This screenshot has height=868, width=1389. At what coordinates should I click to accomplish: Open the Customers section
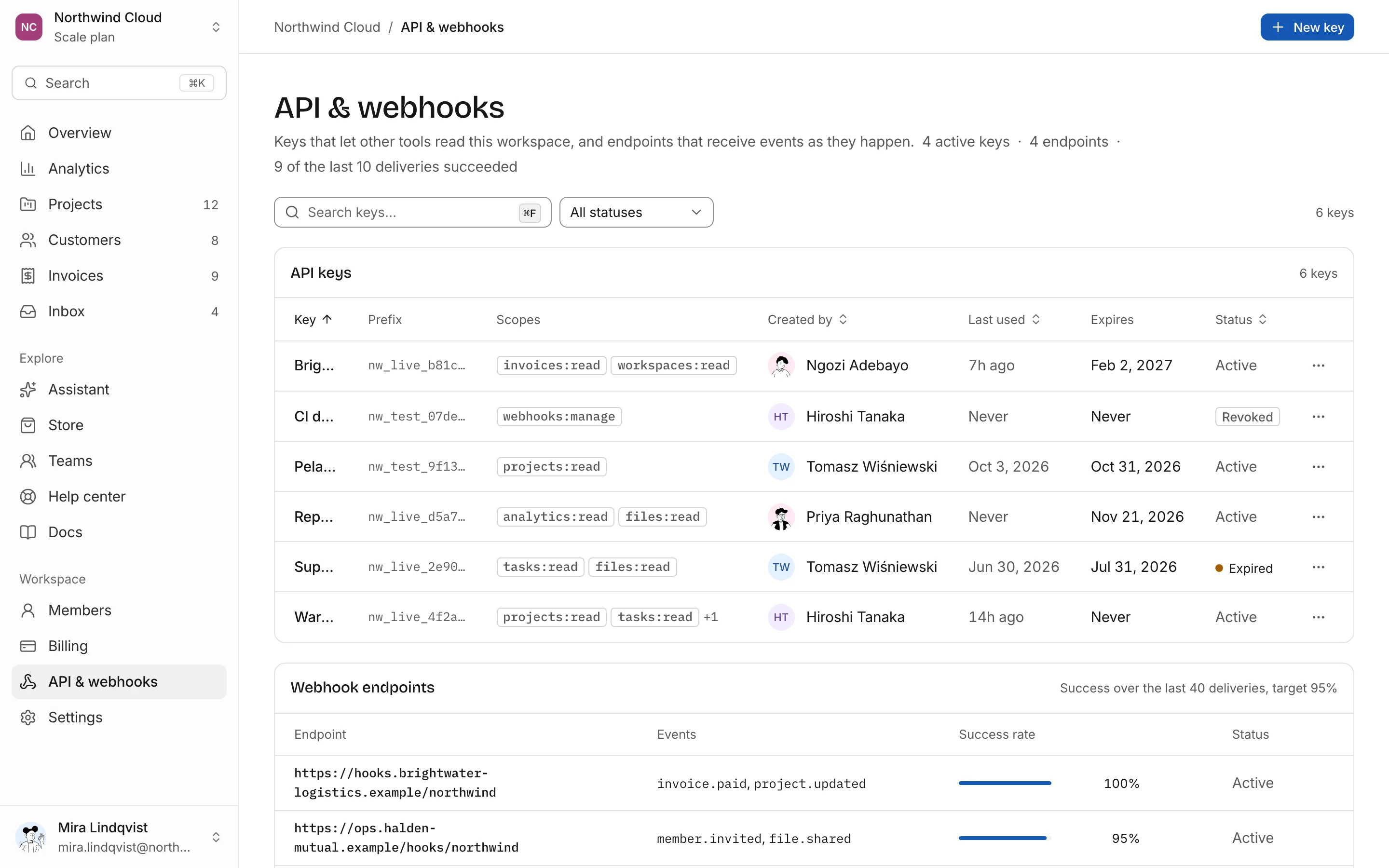[x=119, y=240]
